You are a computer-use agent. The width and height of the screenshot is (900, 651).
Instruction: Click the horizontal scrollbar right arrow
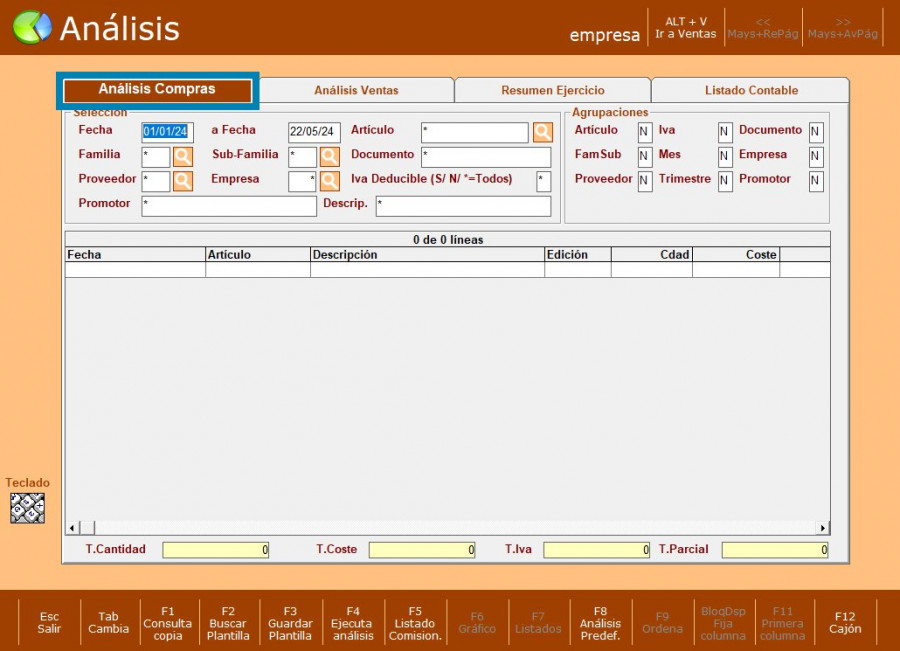[823, 528]
